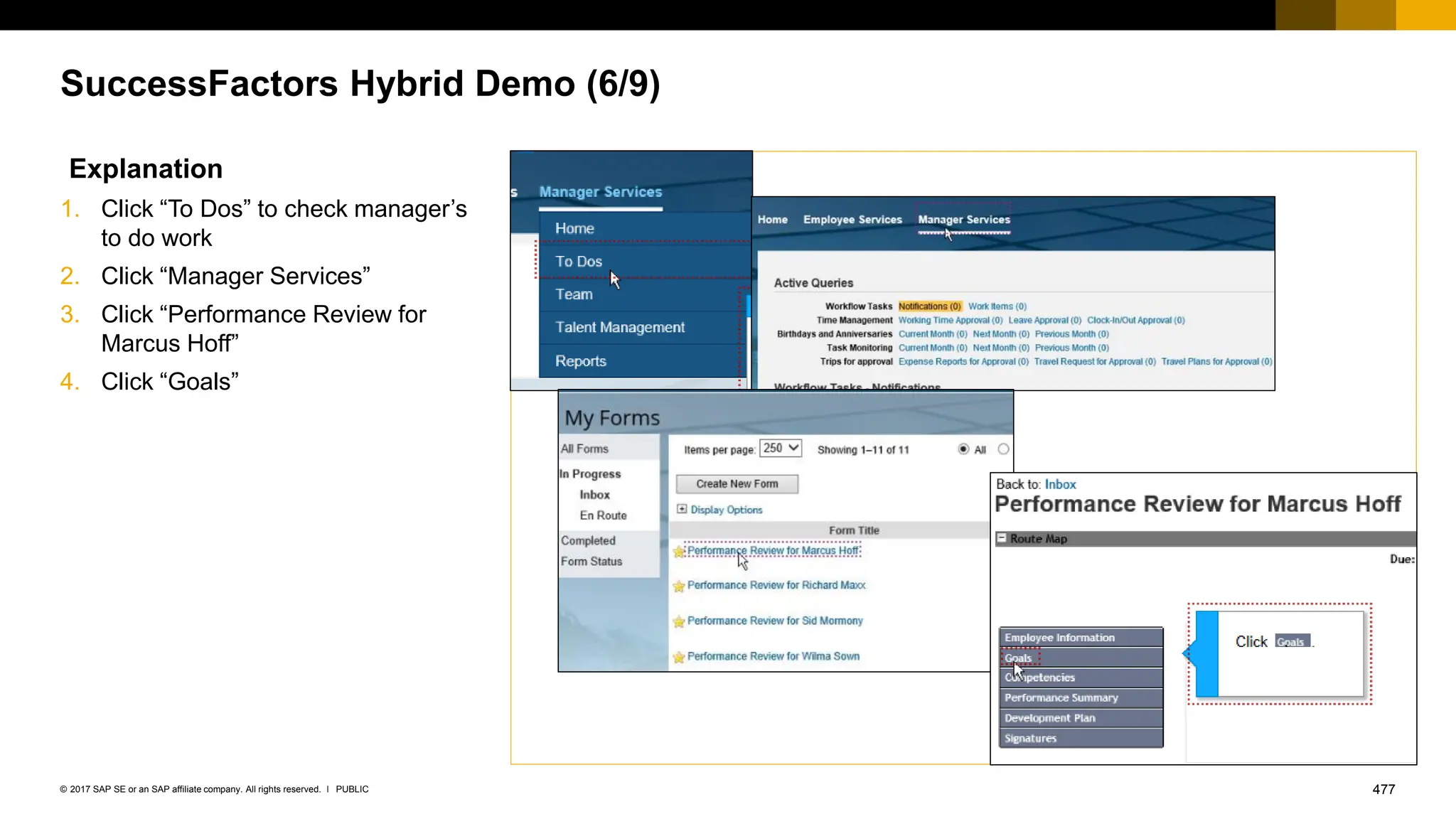1456x819 pixels.
Task: Click Back to Inbox link
Action: point(1060,484)
